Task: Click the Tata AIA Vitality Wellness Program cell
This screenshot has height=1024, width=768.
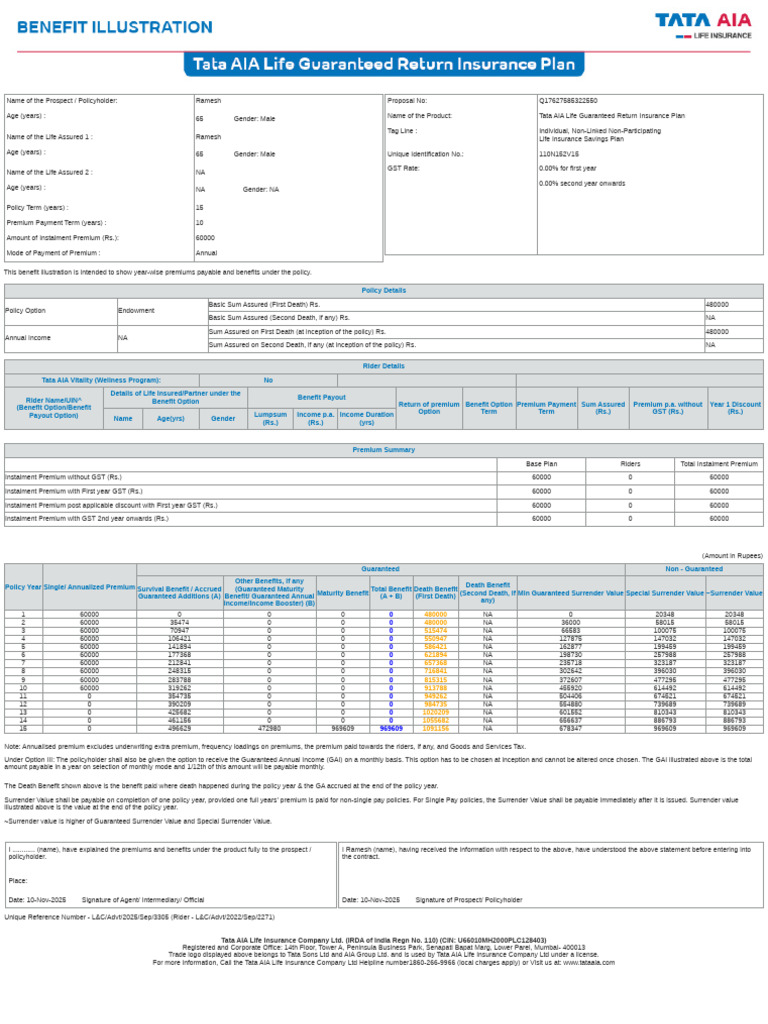Action: click(101, 380)
